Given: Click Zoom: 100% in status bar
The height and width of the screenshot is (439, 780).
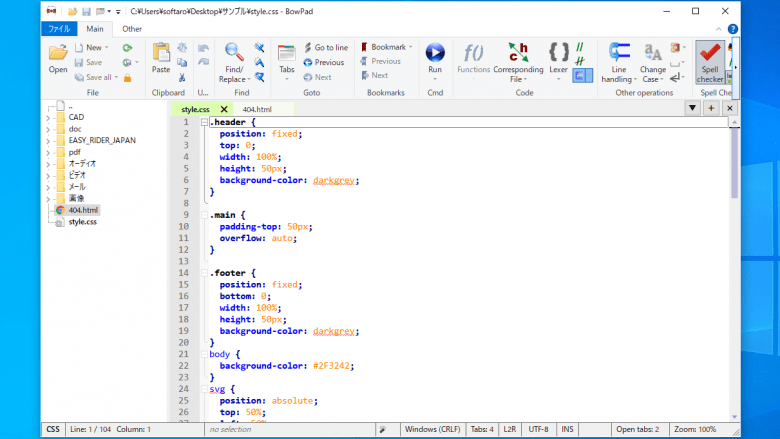Looking at the screenshot, I should click(x=694, y=429).
